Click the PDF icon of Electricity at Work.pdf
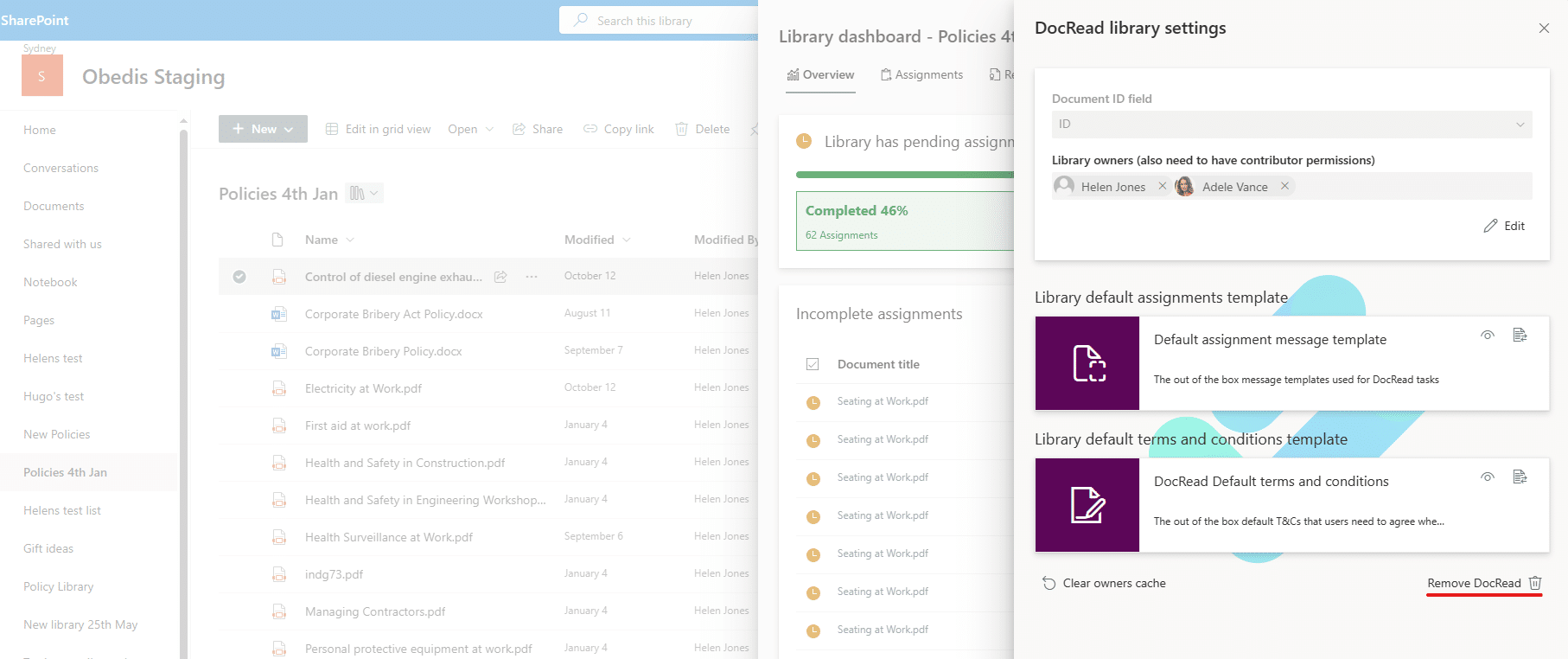Image resolution: width=1568 pixels, height=659 pixels. click(x=278, y=388)
